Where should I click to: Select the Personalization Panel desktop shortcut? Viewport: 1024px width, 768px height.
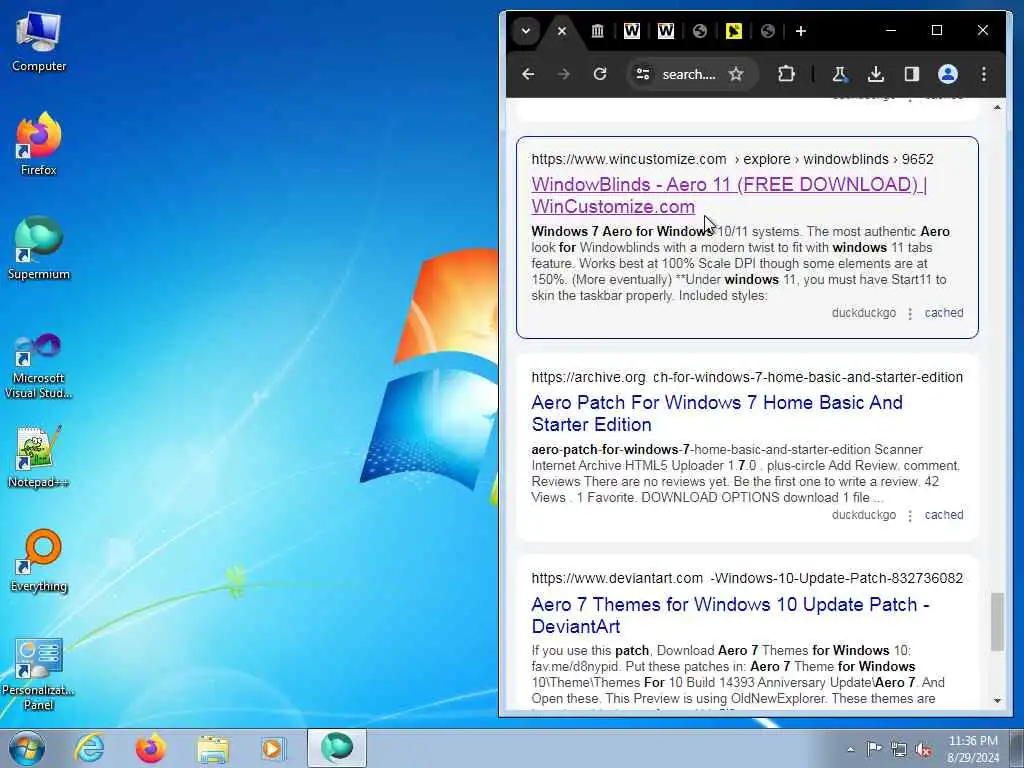[39, 674]
